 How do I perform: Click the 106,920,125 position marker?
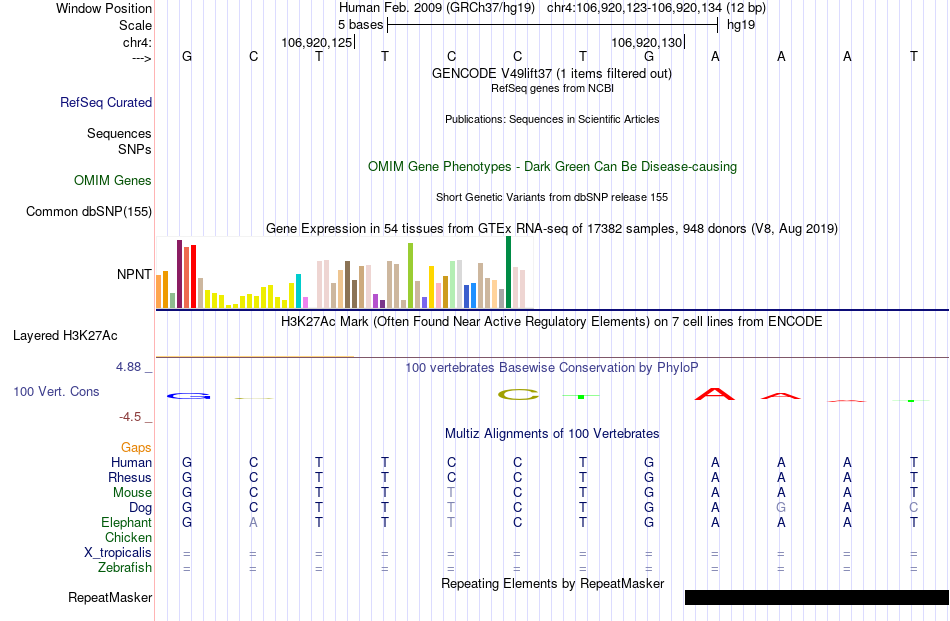[317, 42]
